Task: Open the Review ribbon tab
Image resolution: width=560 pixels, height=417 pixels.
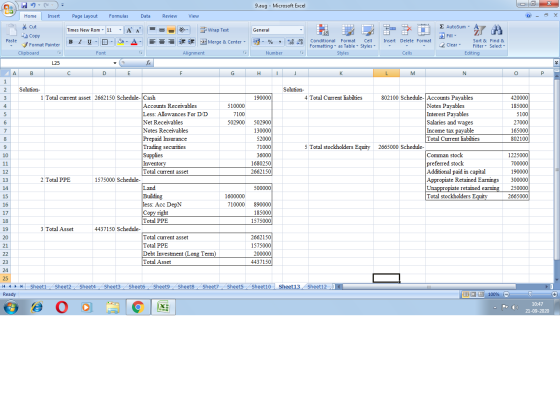Action: (169, 16)
